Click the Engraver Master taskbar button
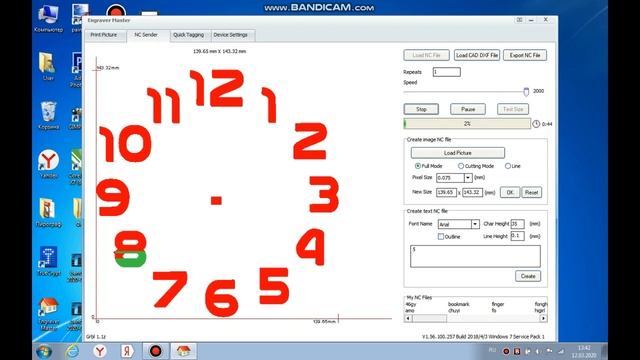The image size is (640, 360). (183, 351)
